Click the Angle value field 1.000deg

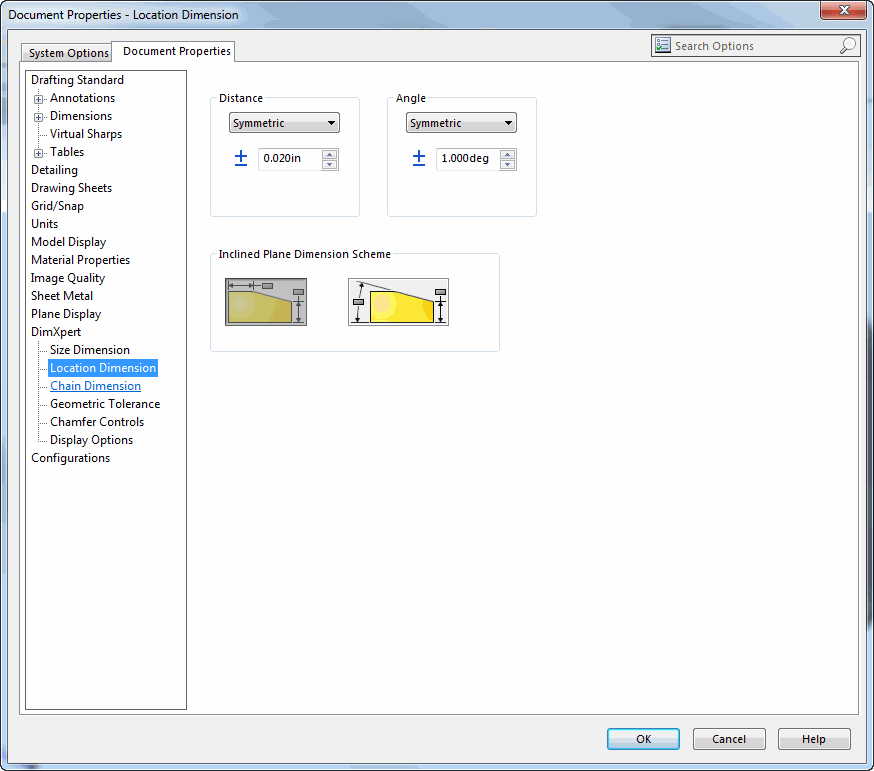click(x=467, y=158)
